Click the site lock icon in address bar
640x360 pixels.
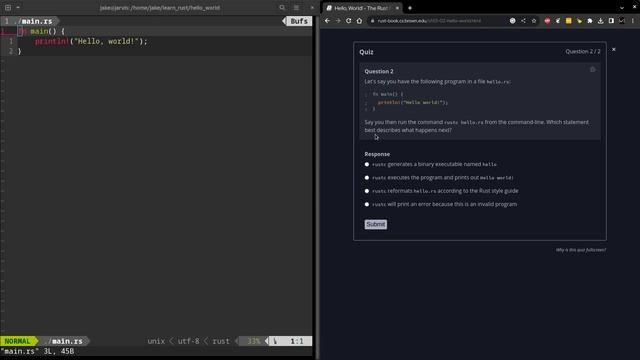pyautogui.click(x=372, y=21)
